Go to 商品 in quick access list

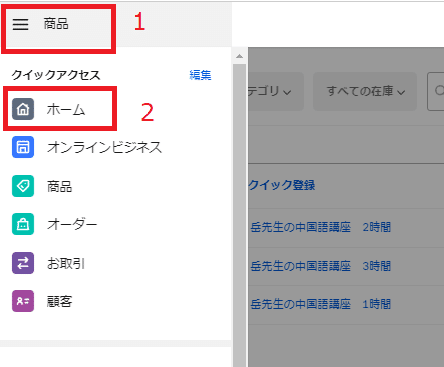coord(59,186)
